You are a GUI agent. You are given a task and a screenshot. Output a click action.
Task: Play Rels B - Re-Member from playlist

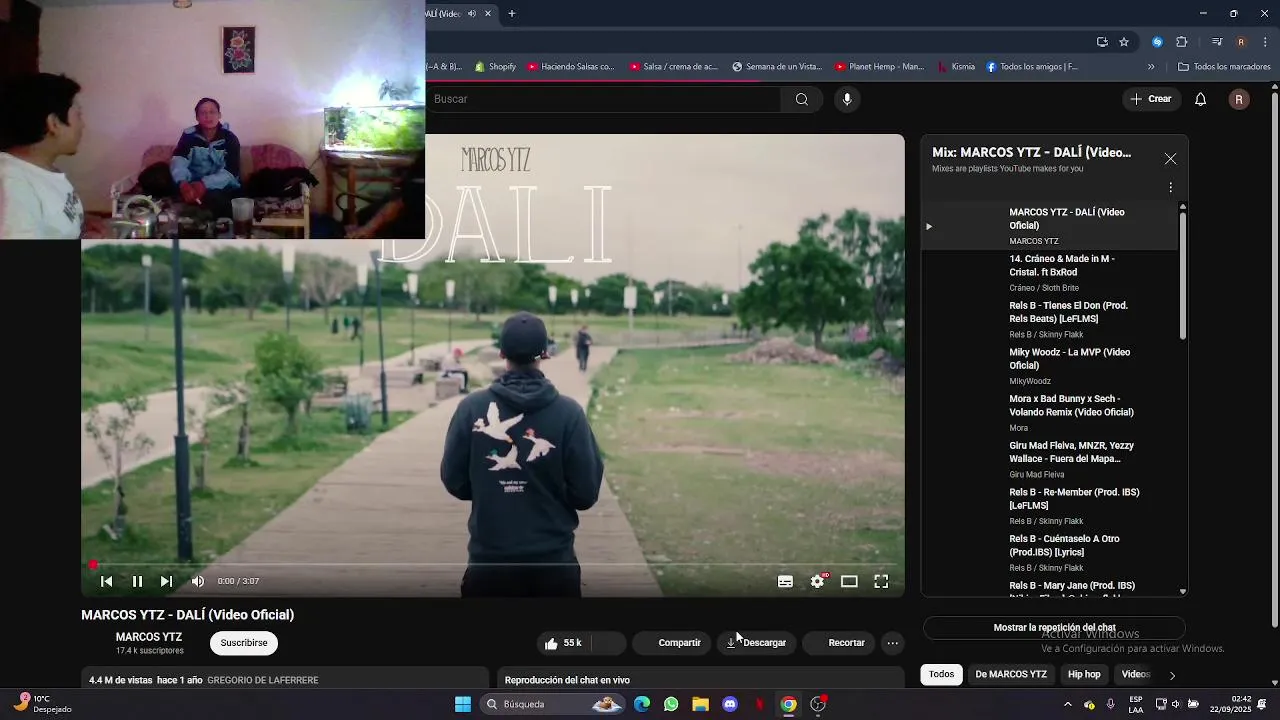[x=1048, y=506]
